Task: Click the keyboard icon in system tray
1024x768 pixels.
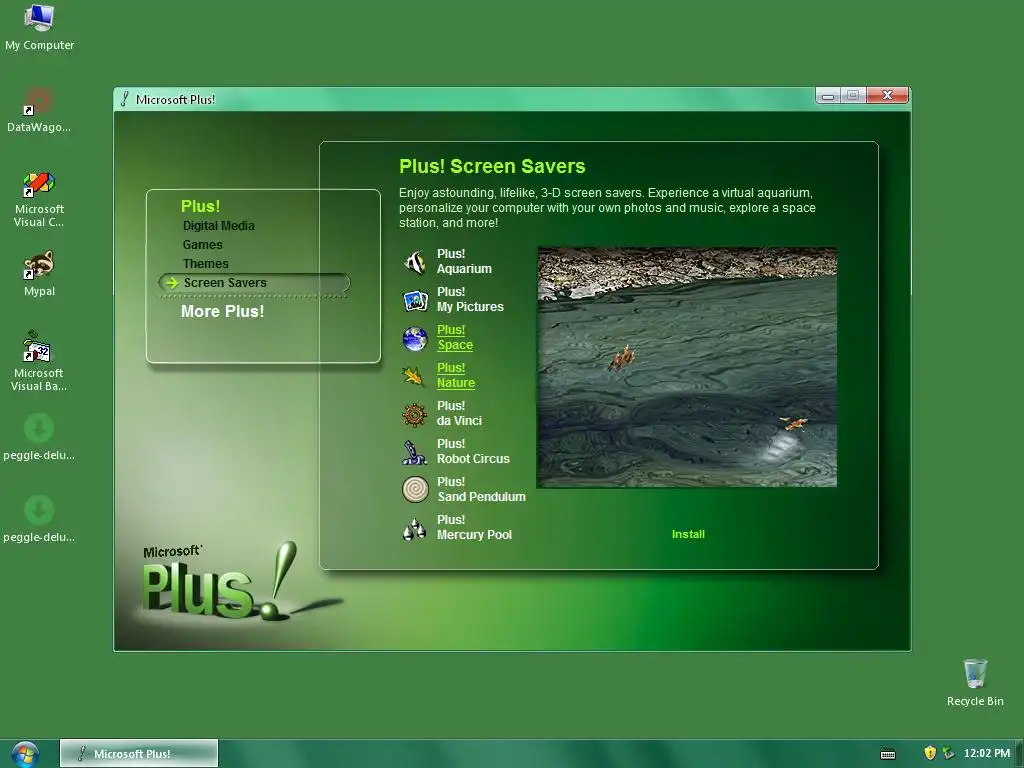Action: pyautogui.click(x=888, y=754)
